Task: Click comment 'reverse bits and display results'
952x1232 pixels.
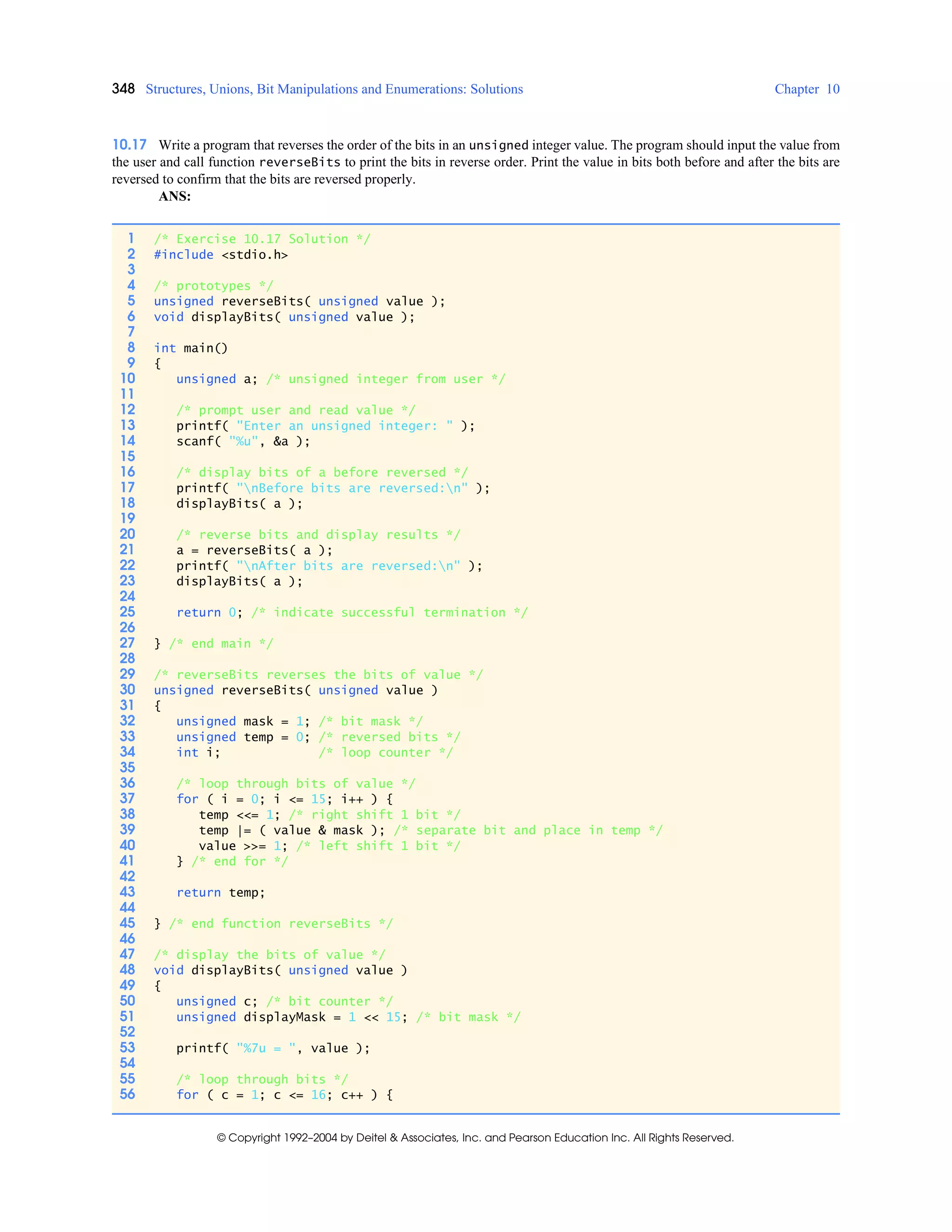Action: point(318,535)
